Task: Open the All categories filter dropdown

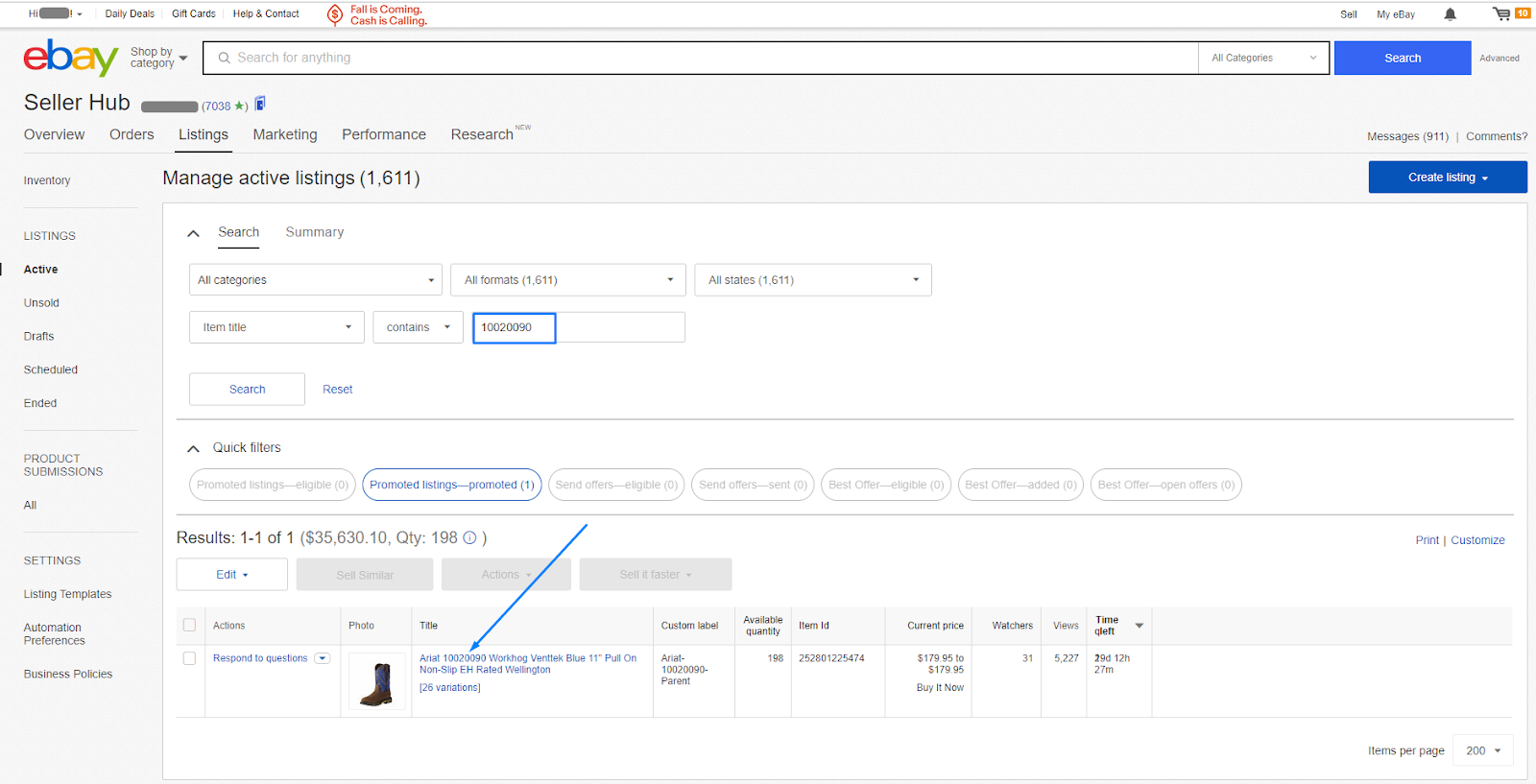Action: click(x=316, y=280)
